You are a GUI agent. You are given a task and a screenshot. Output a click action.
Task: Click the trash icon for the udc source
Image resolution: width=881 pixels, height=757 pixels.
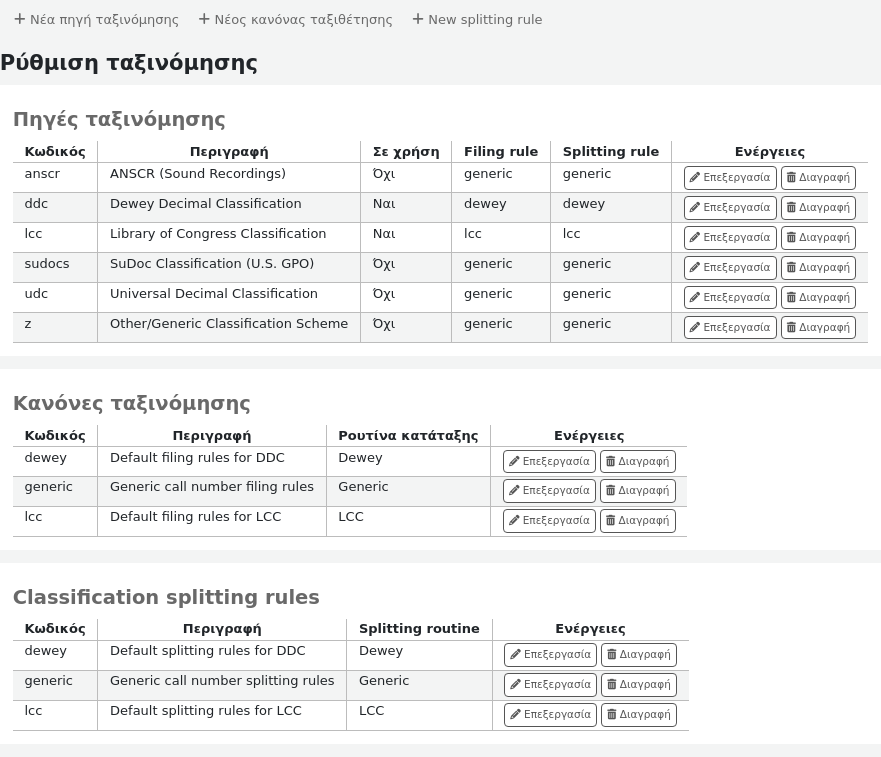791,298
